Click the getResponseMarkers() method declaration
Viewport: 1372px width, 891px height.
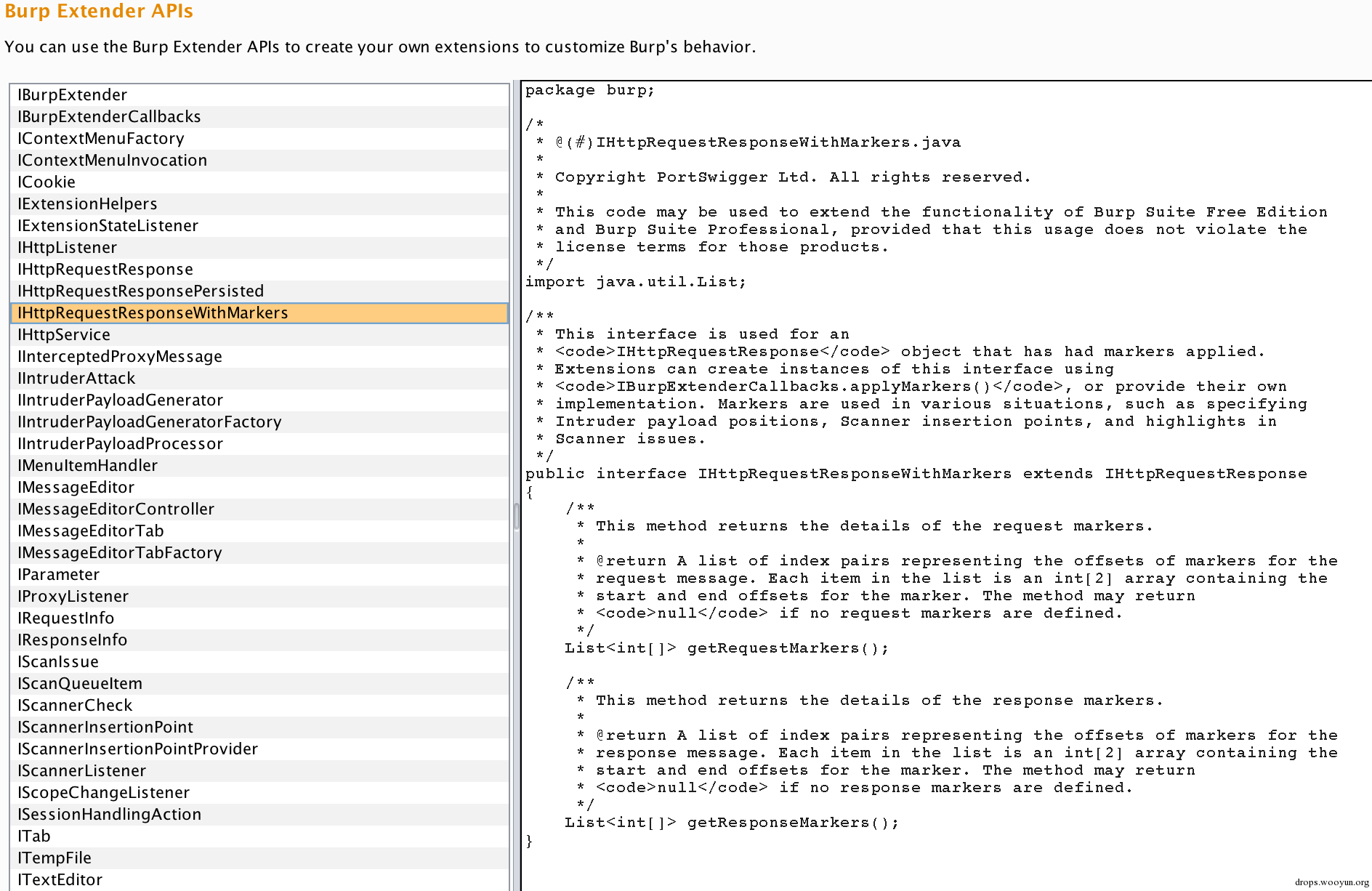click(x=731, y=823)
